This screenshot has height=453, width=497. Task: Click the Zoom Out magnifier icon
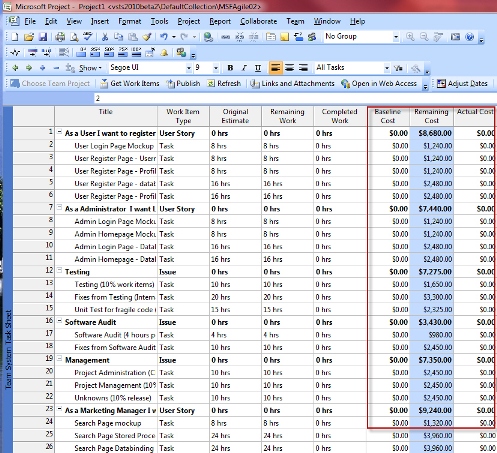tap(424, 37)
